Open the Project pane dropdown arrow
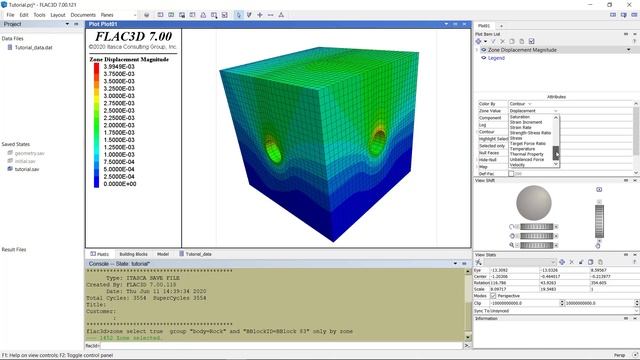This screenshot has width=640, height=360. tap(67, 24)
